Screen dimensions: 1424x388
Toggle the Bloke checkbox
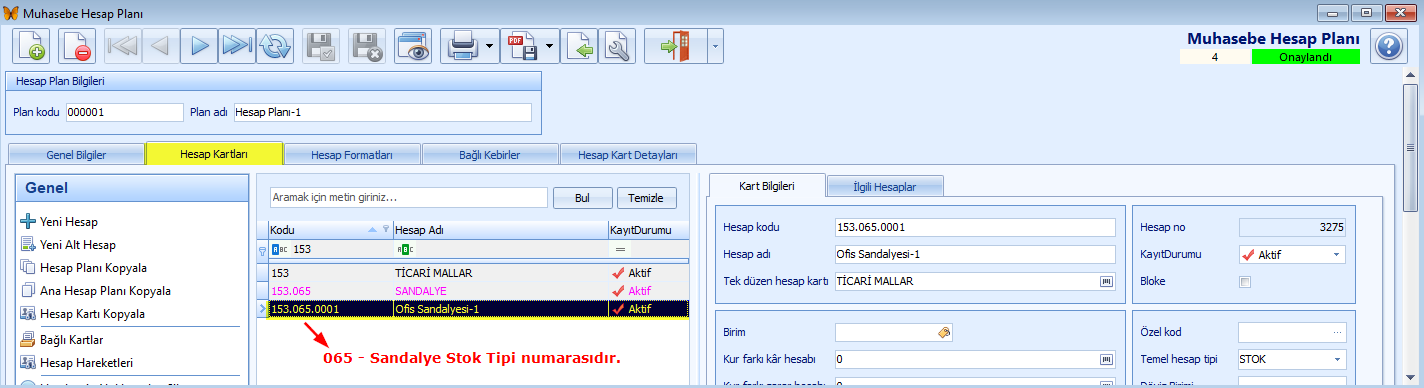click(1245, 282)
